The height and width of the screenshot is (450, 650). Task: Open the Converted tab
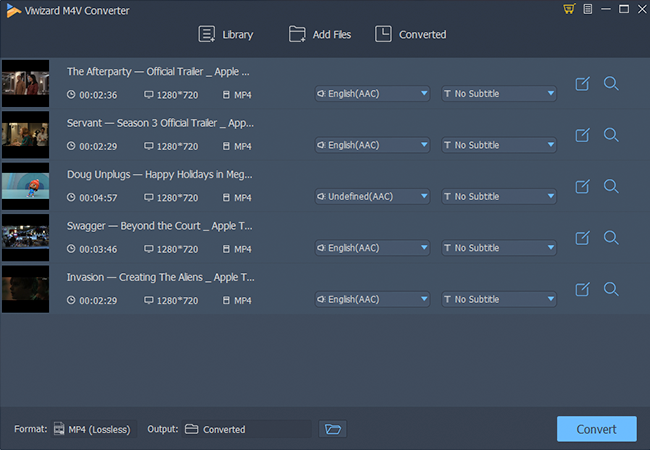[410, 34]
